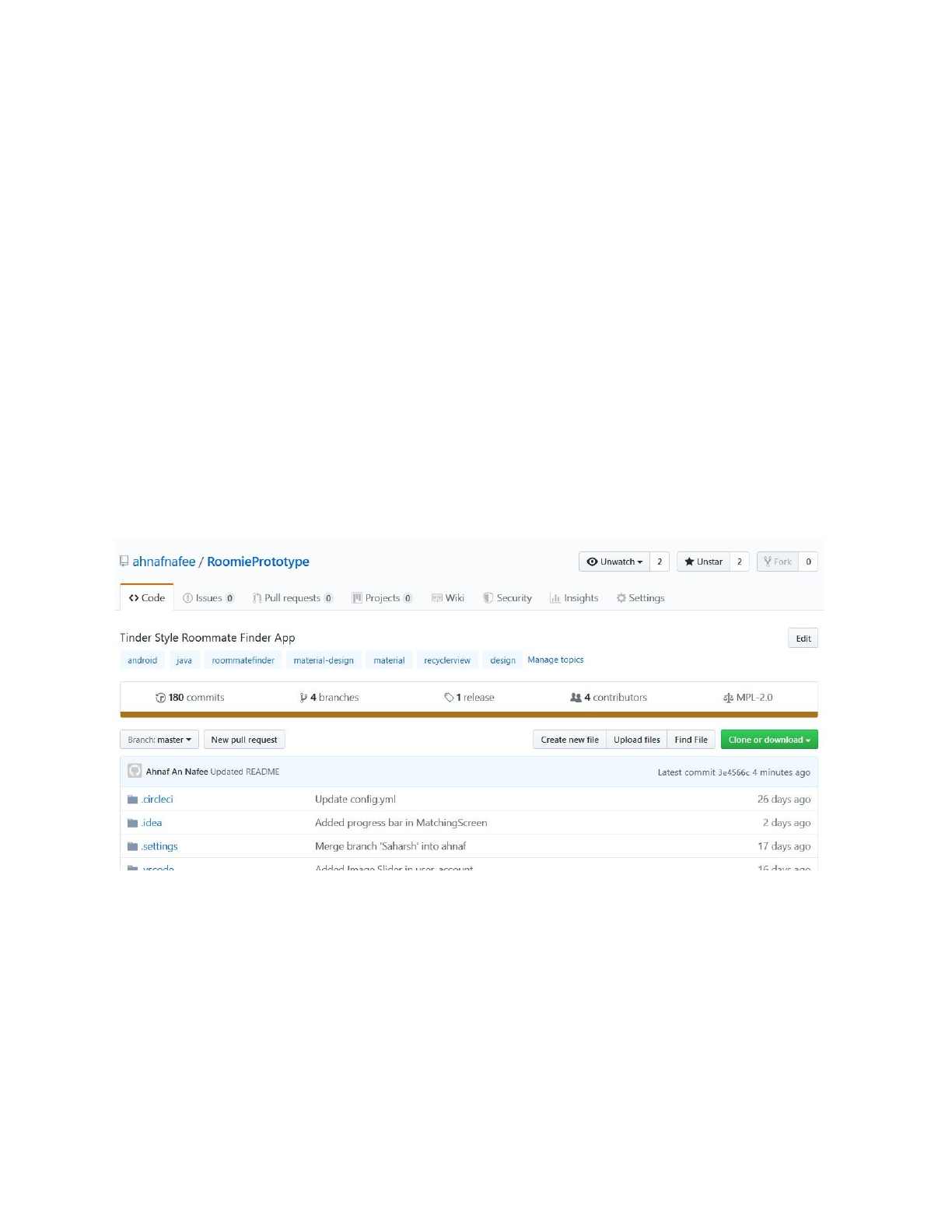The width and height of the screenshot is (952, 1232).
Task: Click the folder icon beside .circleci
Action: 132,800
